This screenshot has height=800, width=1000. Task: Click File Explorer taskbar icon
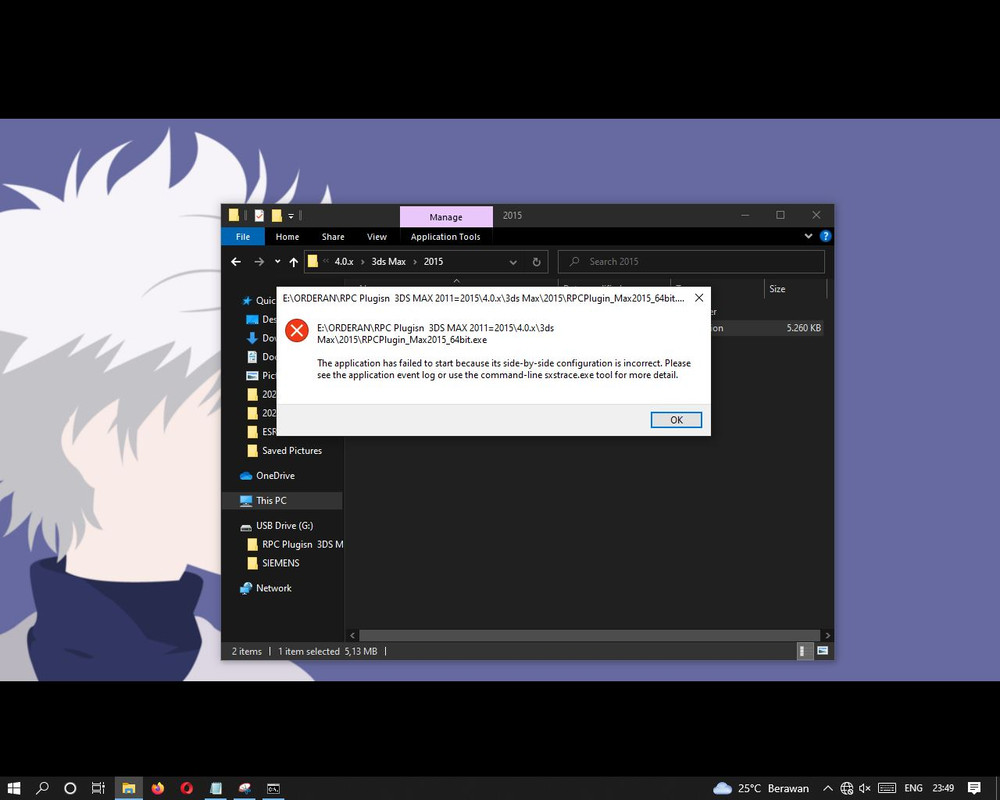[x=129, y=788]
